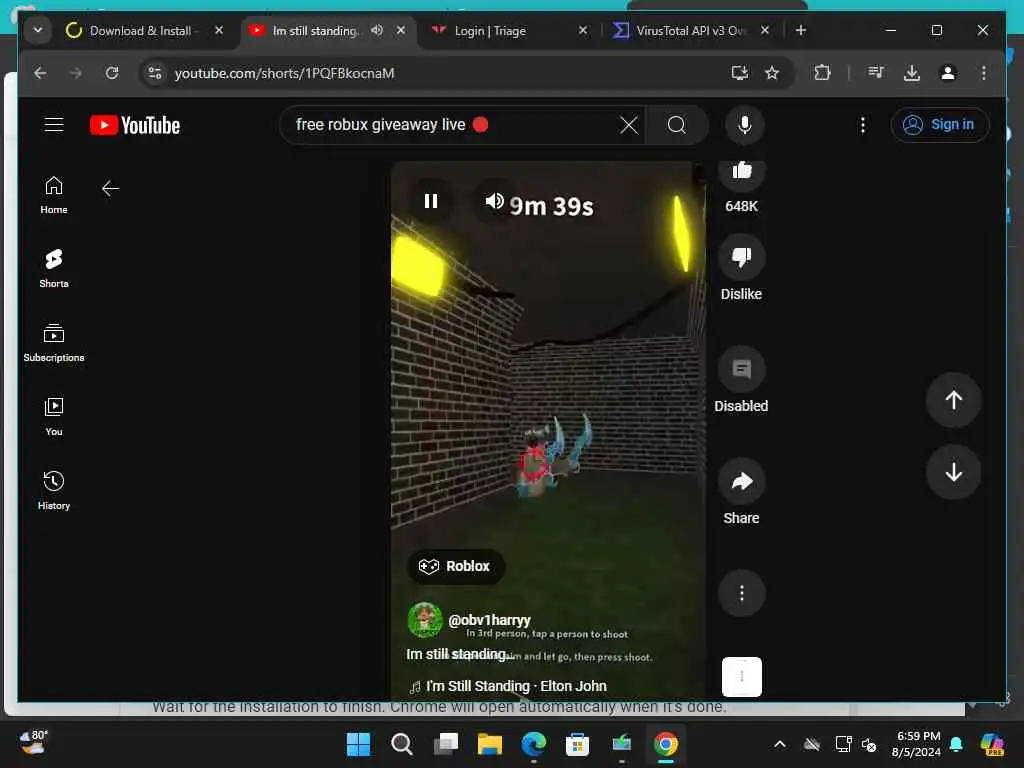The width and height of the screenshot is (1024, 768).
Task: Open the Short's more options menu
Action: coord(741,594)
